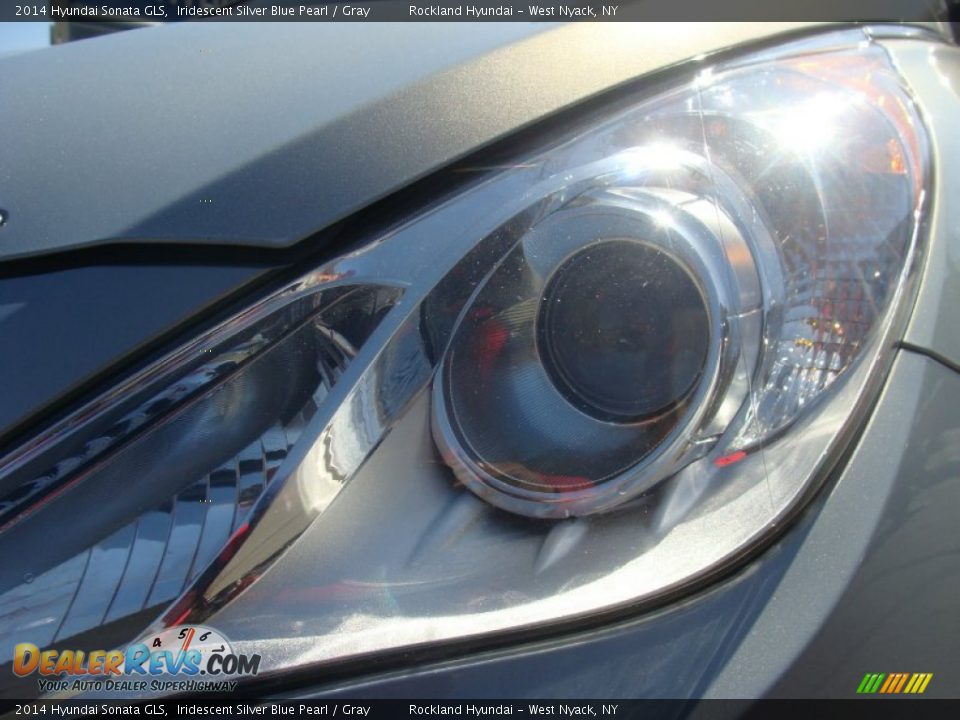Select the green striped logo bottom right
The width and height of the screenshot is (960, 720).
(x=895, y=682)
